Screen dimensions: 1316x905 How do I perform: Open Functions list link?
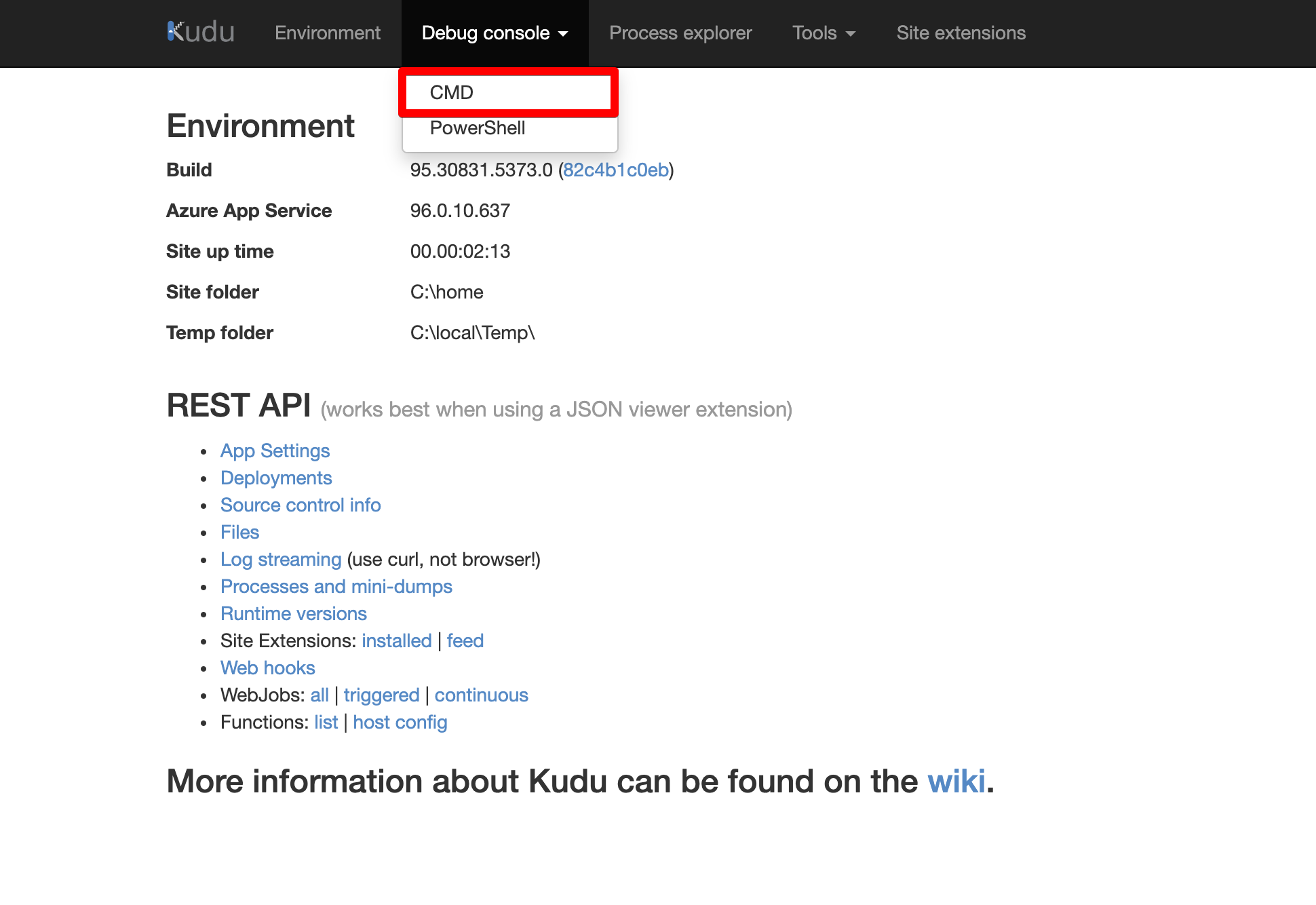pyautogui.click(x=326, y=722)
